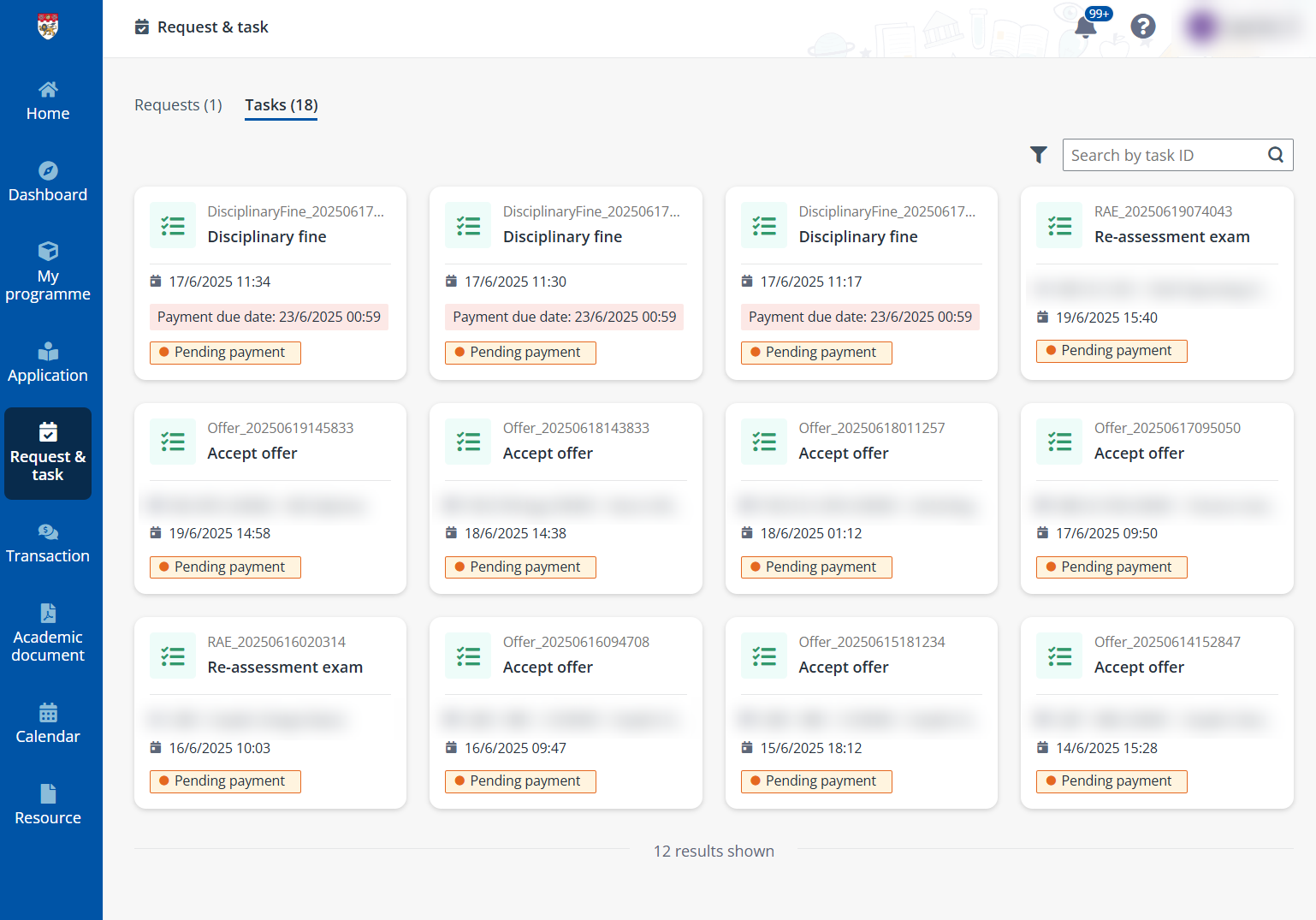Click the help question mark icon
This screenshot has height=920, width=1316.
(x=1143, y=27)
